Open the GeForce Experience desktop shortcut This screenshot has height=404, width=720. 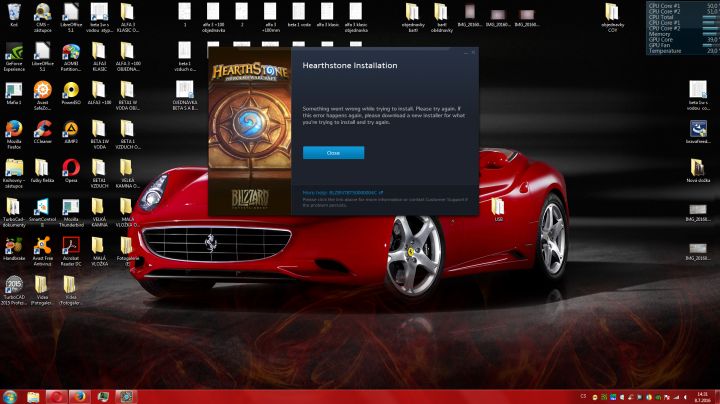click(14, 57)
